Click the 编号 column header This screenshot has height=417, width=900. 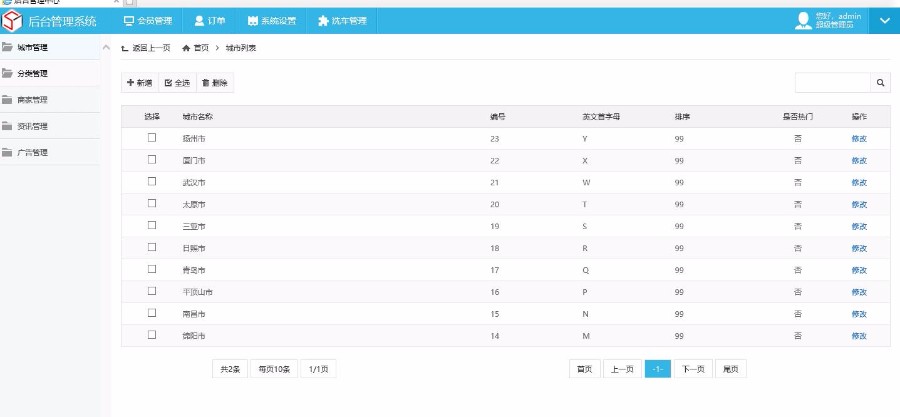tap(498, 116)
